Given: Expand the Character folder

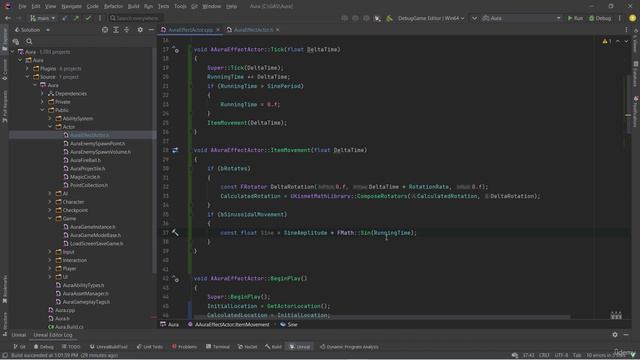Looking at the screenshot, I should 50,202.
